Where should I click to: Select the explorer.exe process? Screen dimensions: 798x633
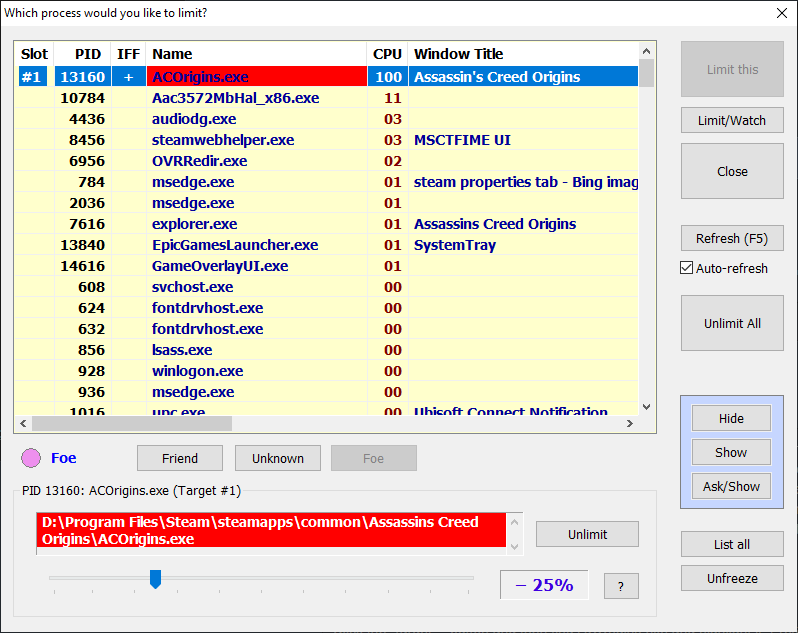(x=326, y=224)
